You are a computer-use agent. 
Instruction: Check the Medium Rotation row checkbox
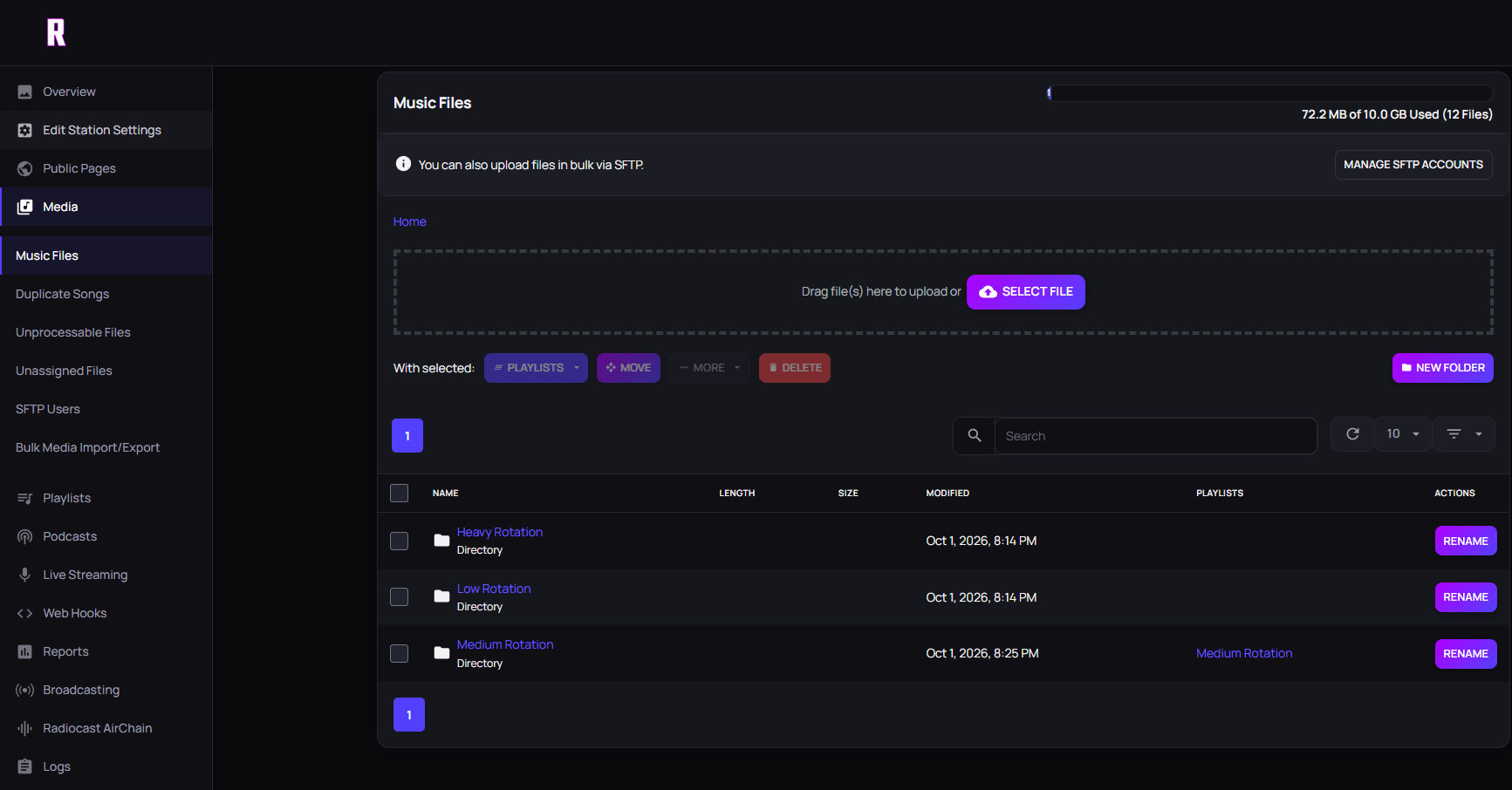tap(400, 654)
